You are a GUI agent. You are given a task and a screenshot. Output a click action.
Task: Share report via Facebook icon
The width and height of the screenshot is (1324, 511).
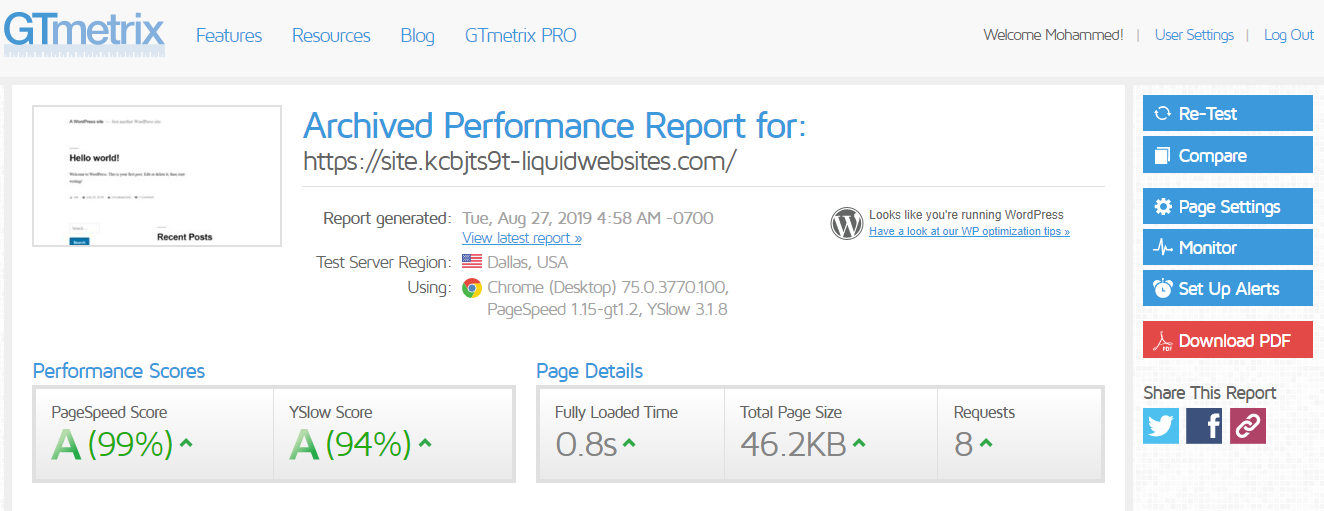pyautogui.click(x=1204, y=426)
